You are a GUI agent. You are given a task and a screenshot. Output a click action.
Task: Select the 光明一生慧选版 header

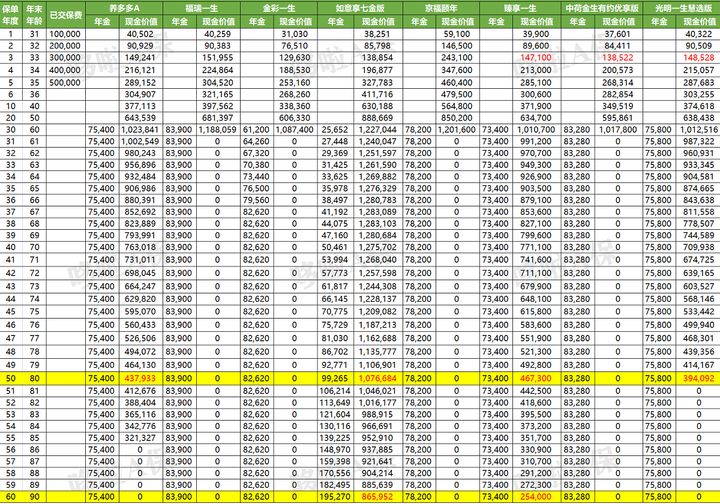681,8
